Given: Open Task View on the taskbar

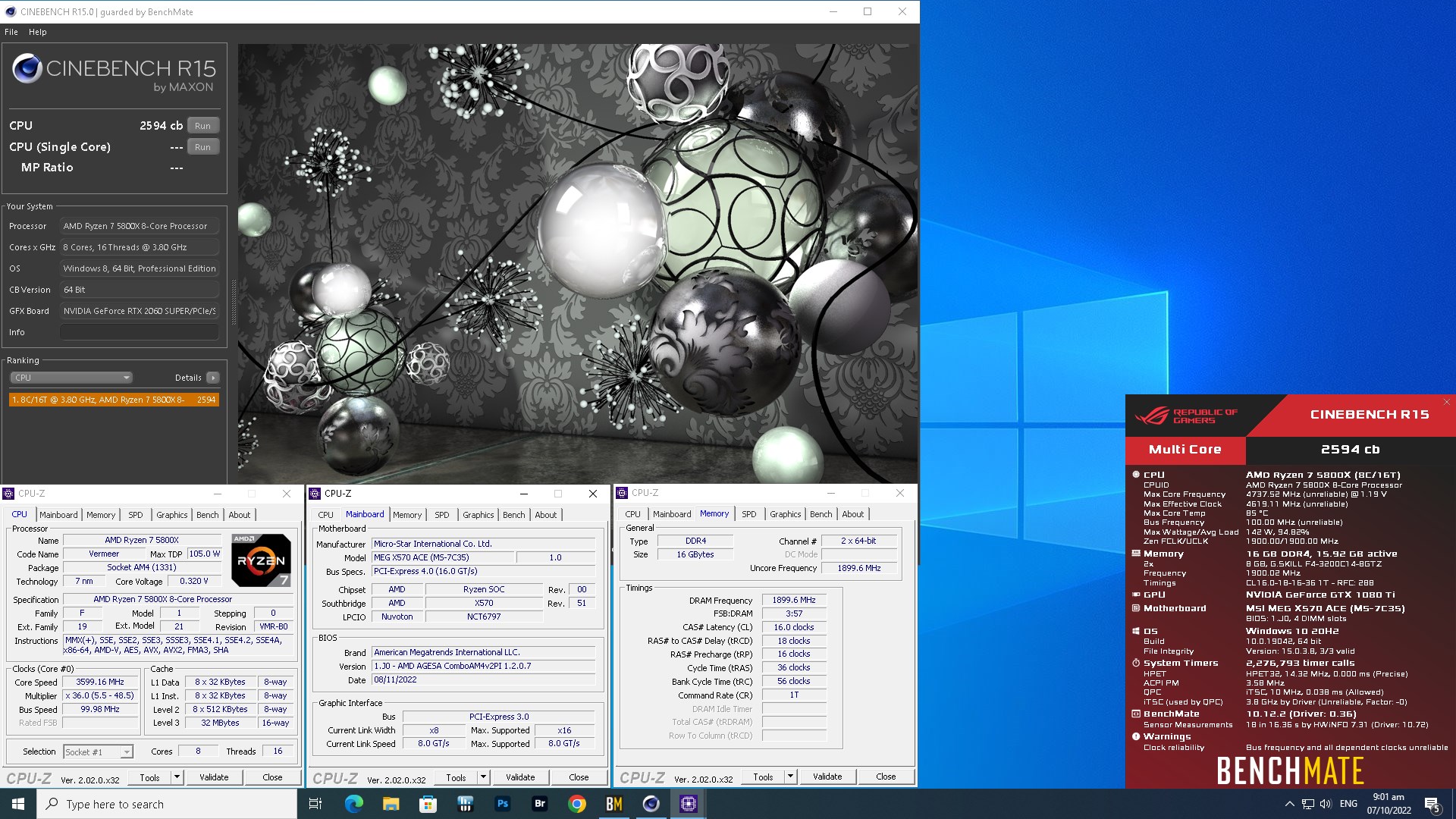Looking at the screenshot, I should point(316,804).
